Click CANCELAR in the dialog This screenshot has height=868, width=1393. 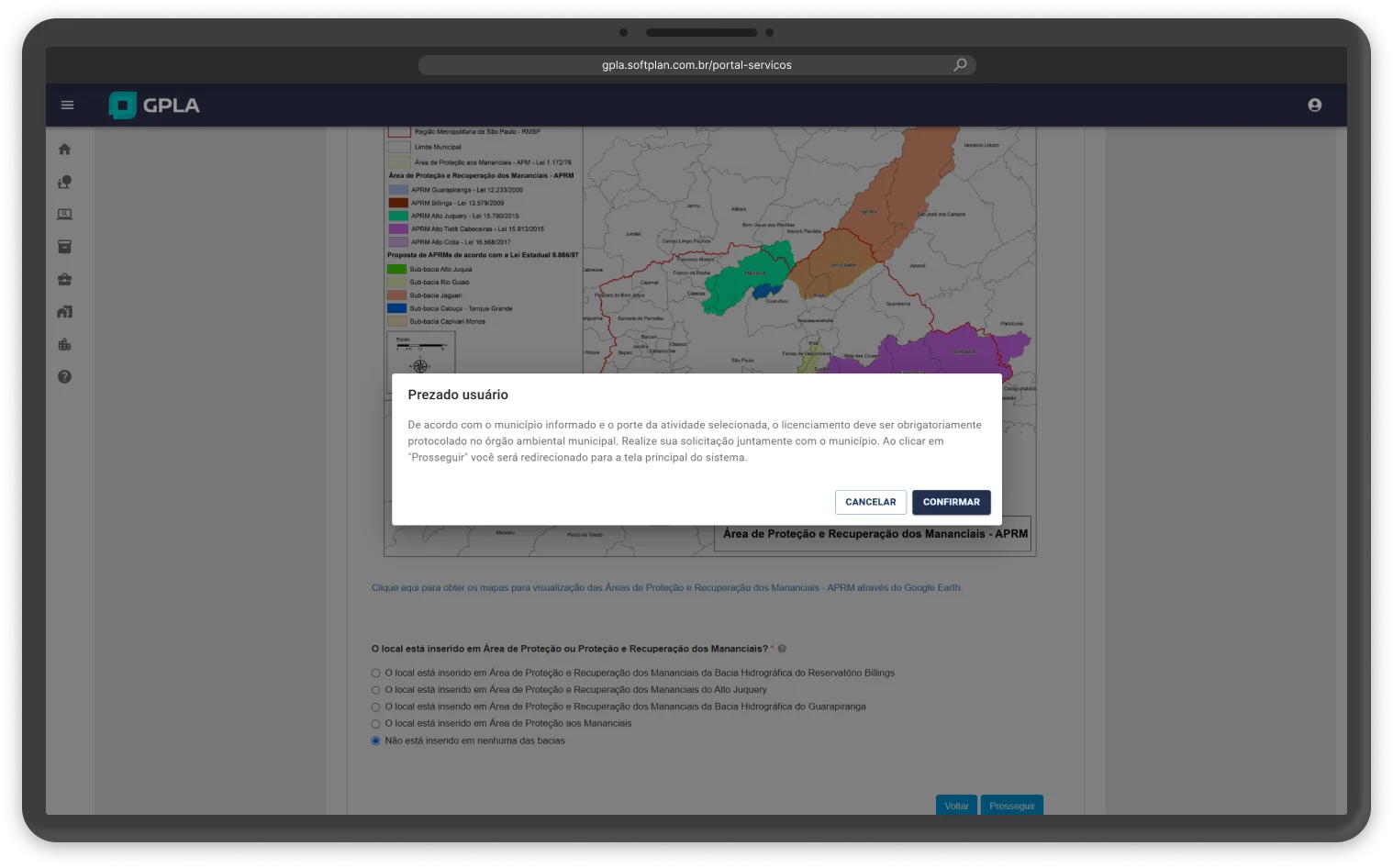tap(870, 502)
